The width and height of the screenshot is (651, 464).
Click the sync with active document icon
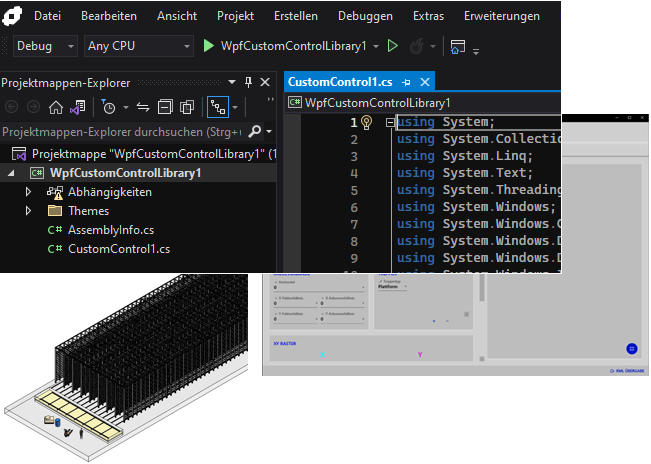143,107
